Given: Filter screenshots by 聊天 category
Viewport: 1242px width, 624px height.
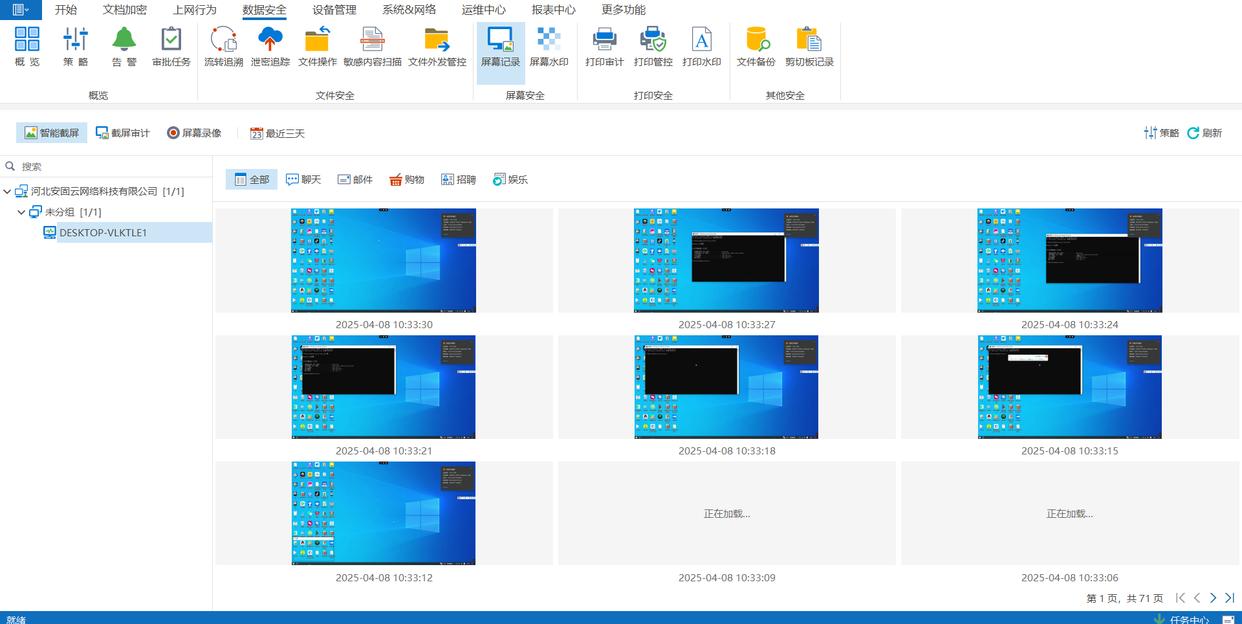Looking at the screenshot, I should [303, 180].
